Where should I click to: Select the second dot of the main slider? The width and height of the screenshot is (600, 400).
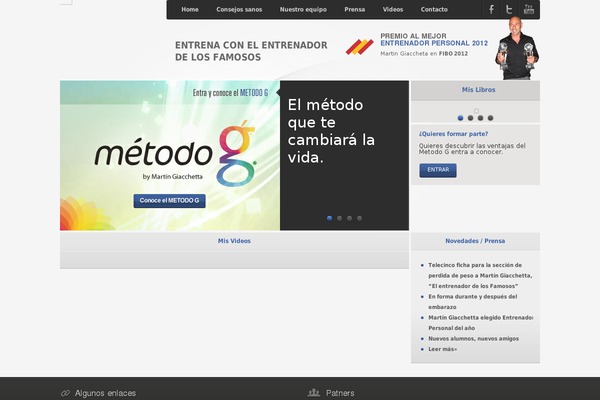point(339,218)
